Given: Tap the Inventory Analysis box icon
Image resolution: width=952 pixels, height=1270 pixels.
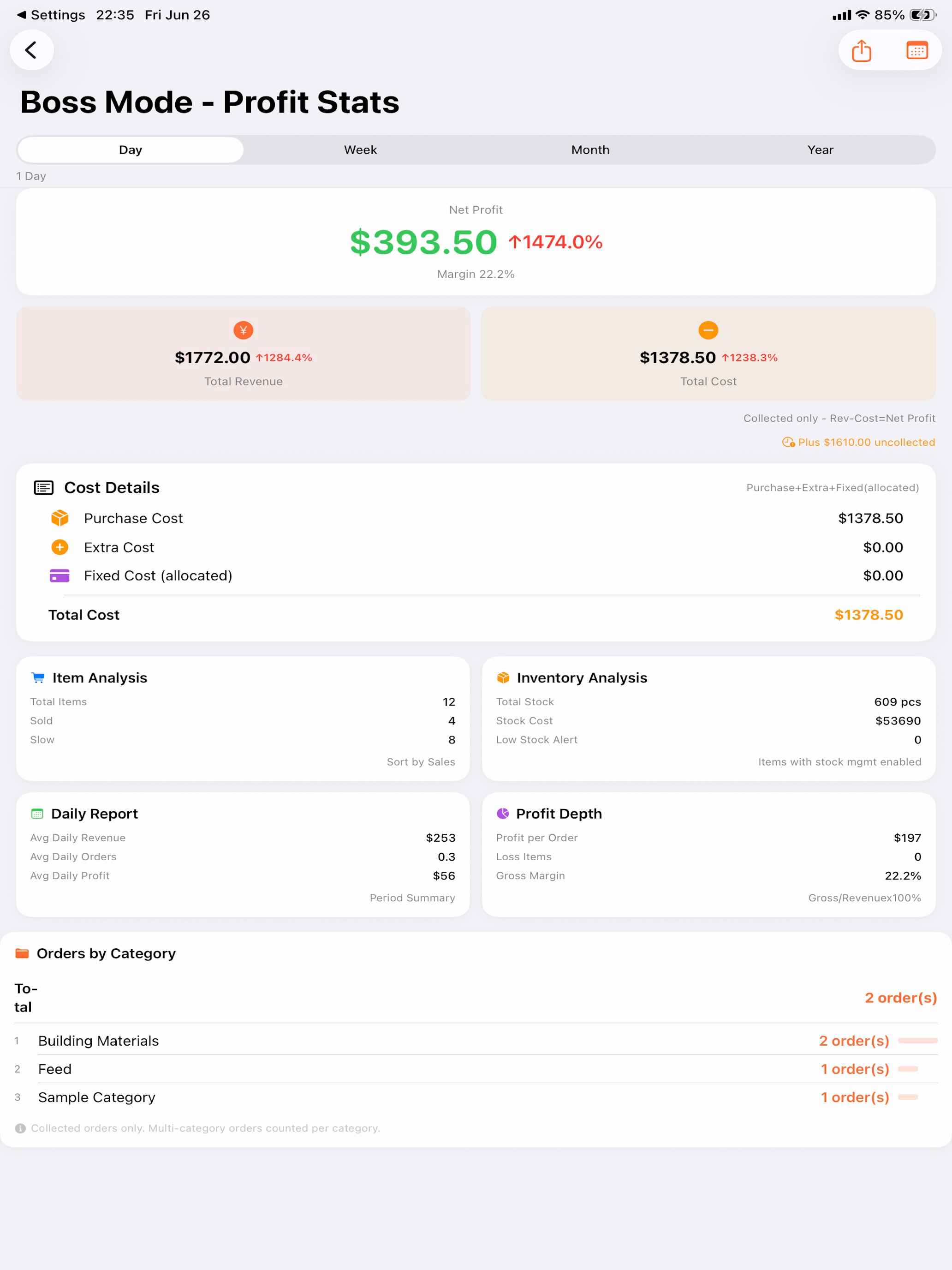Looking at the screenshot, I should pyautogui.click(x=503, y=677).
